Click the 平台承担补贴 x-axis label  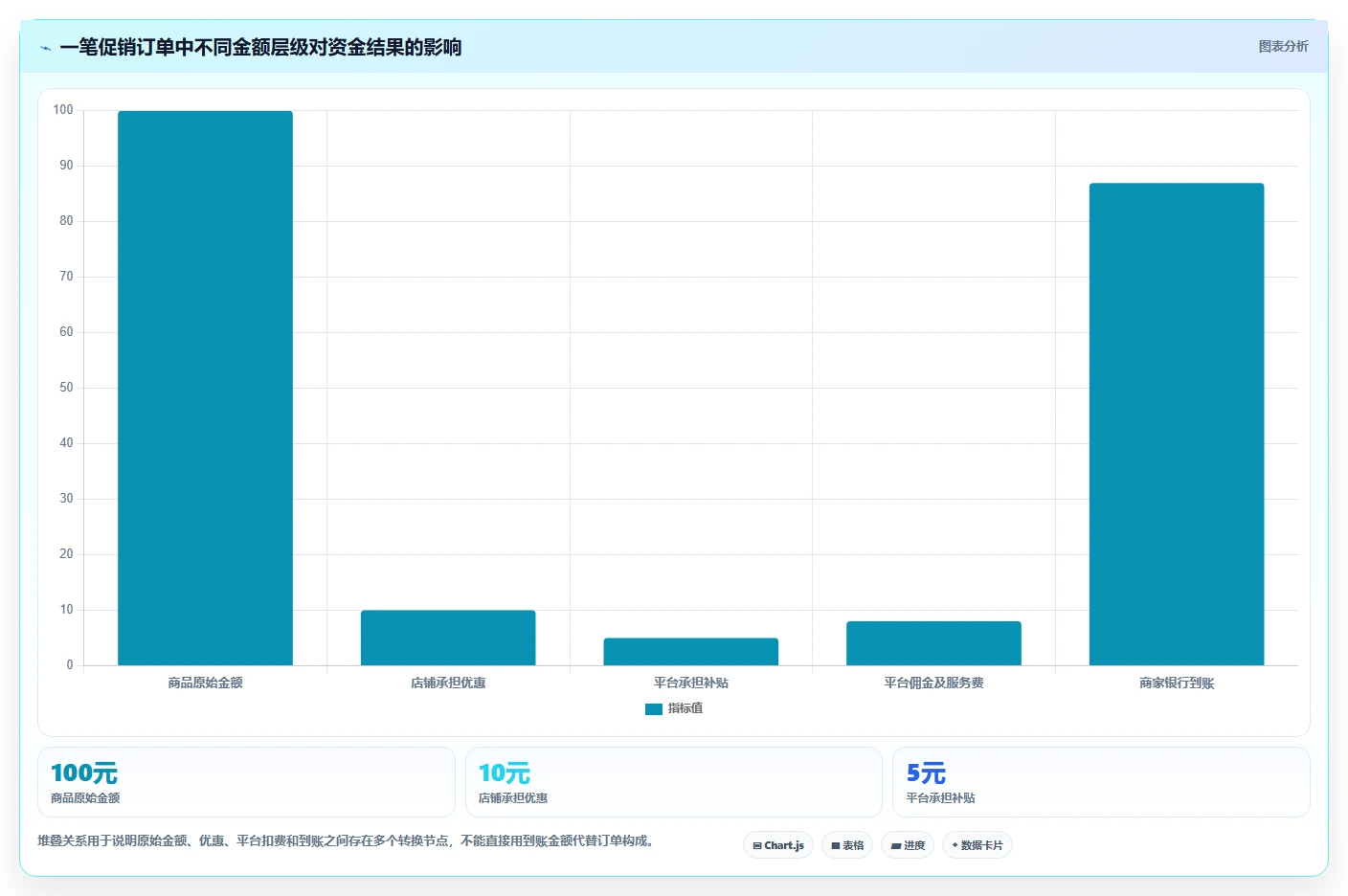[x=690, y=683]
